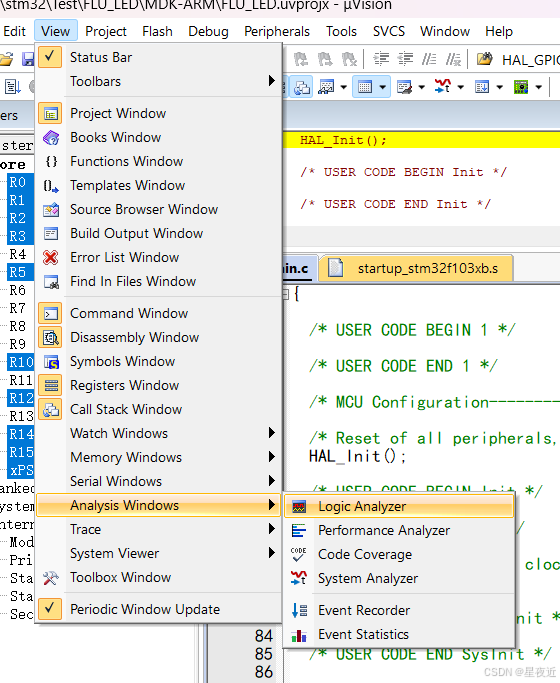The image size is (560, 683).
Task: Click the Save disk toolbar icon
Action: tap(28, 59)
